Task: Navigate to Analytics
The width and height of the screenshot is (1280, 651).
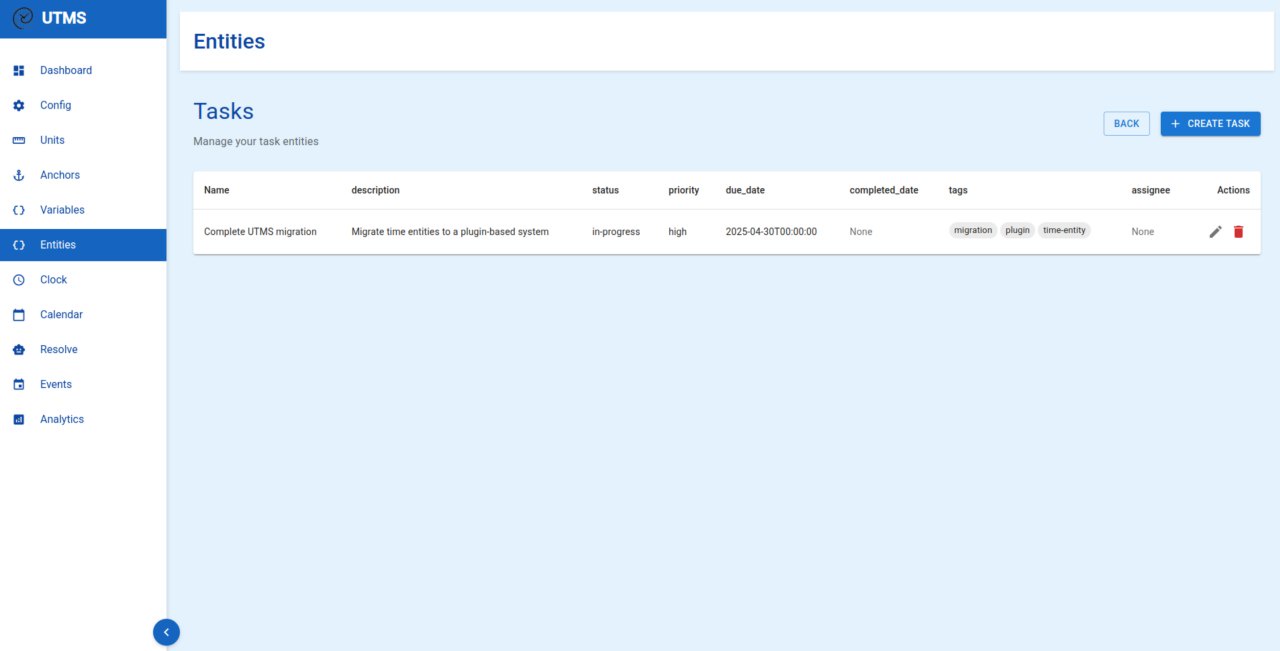Action: 62,420
